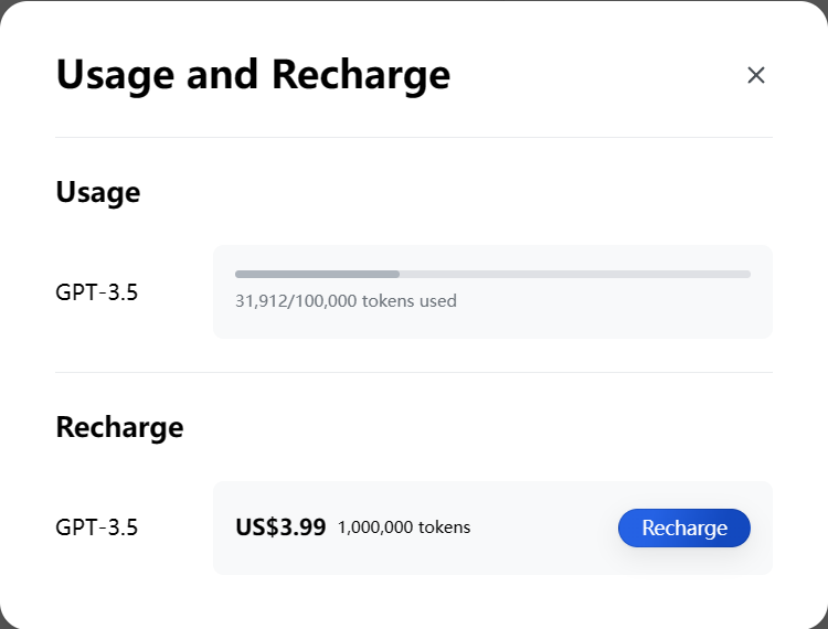Screen dimensions: 828x629
Task: Click the Usage section heading
Action: pos(98,192)
